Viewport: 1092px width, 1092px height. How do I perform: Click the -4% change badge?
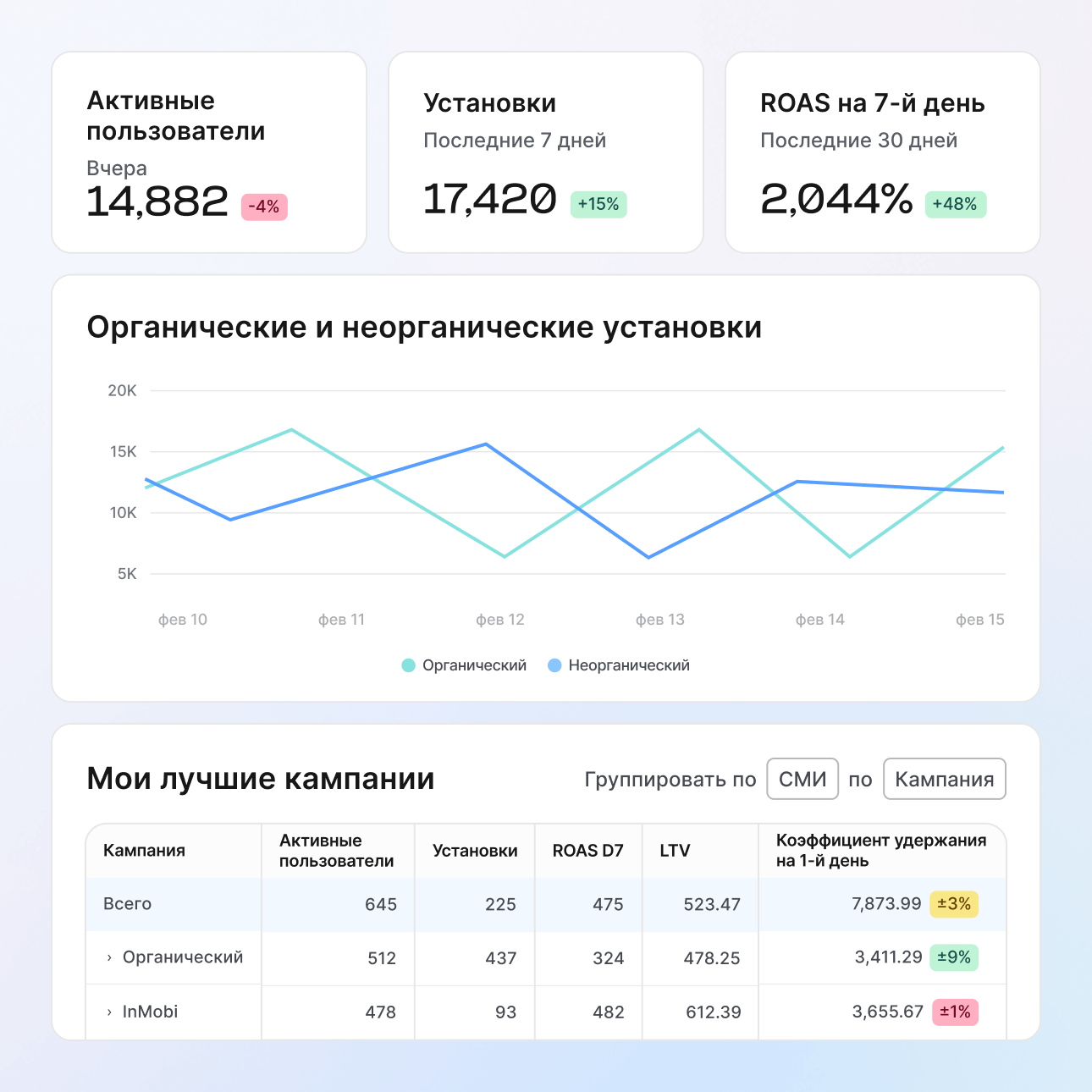(x=263, y=206)
